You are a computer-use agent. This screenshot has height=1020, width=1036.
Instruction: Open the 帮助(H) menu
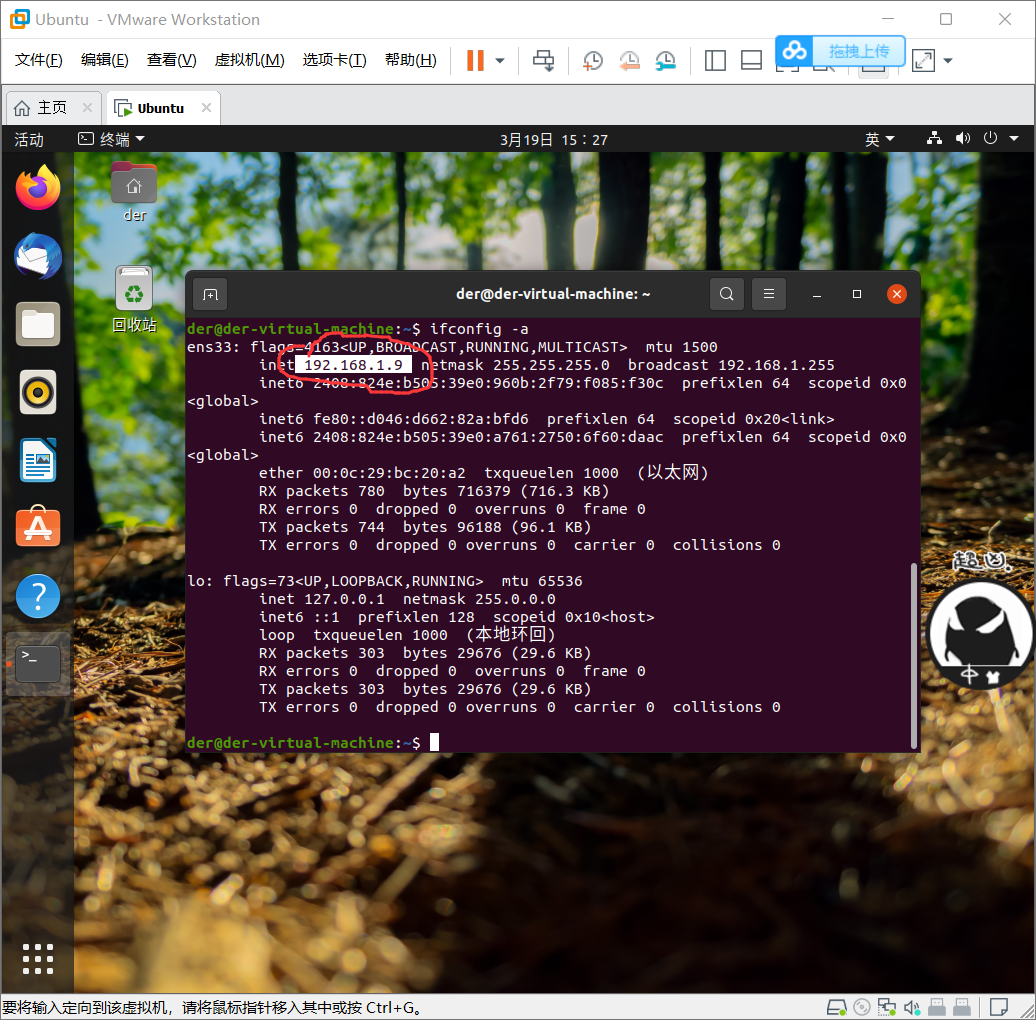click(x=410, y=60)
